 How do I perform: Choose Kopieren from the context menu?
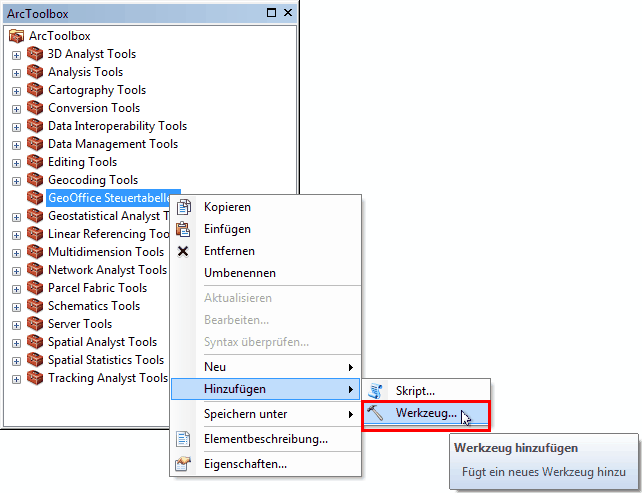tap(227, 207)
